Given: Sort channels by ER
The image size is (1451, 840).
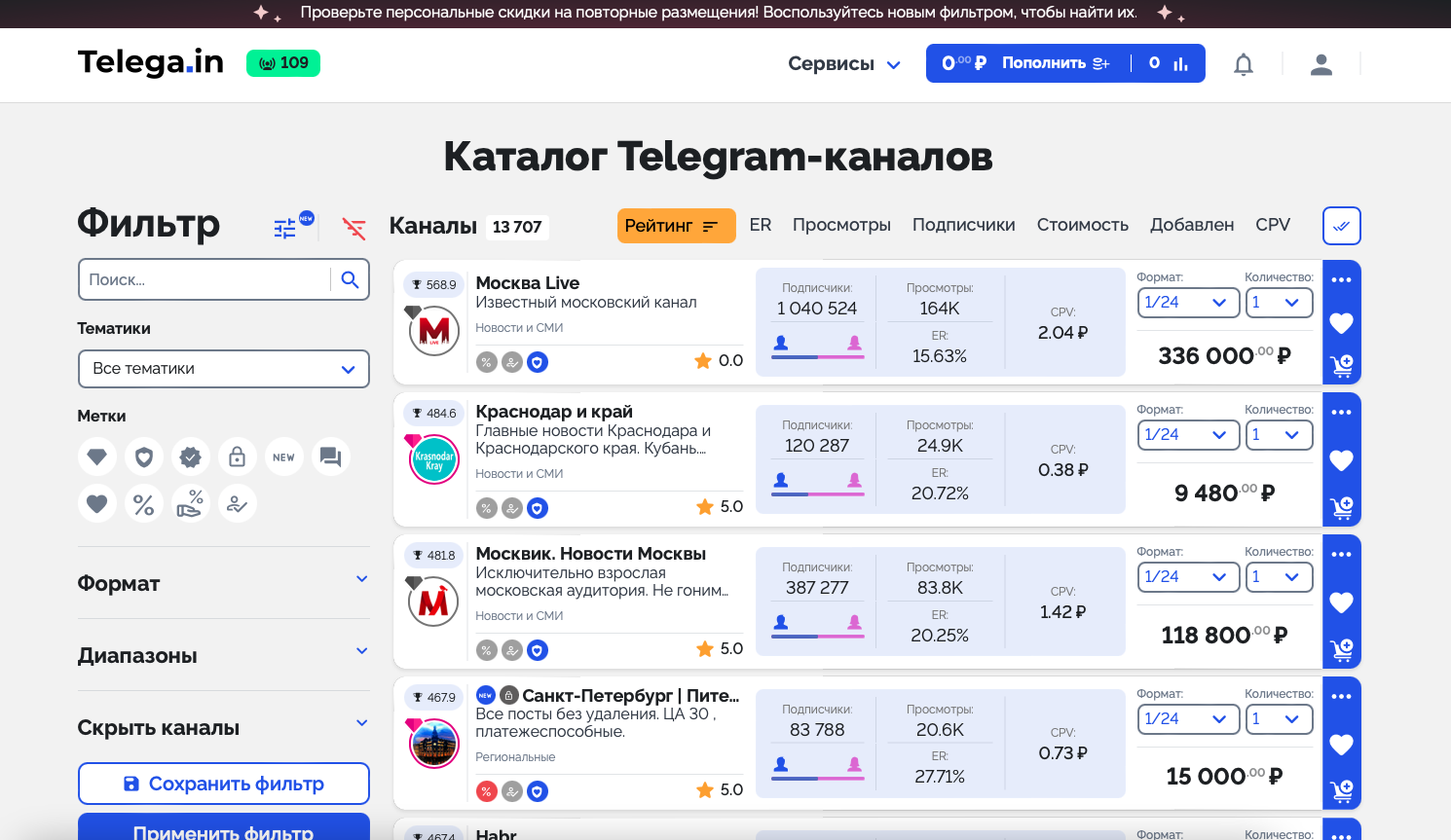Looking at the screenshot, I should (x=761, y=225).
